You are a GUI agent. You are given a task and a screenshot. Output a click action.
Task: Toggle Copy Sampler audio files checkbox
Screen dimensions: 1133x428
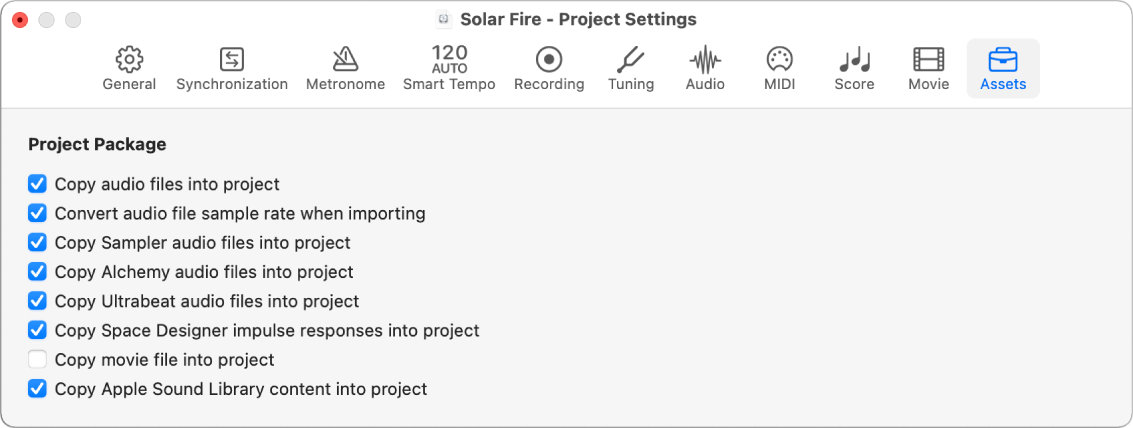pos(38,242)
